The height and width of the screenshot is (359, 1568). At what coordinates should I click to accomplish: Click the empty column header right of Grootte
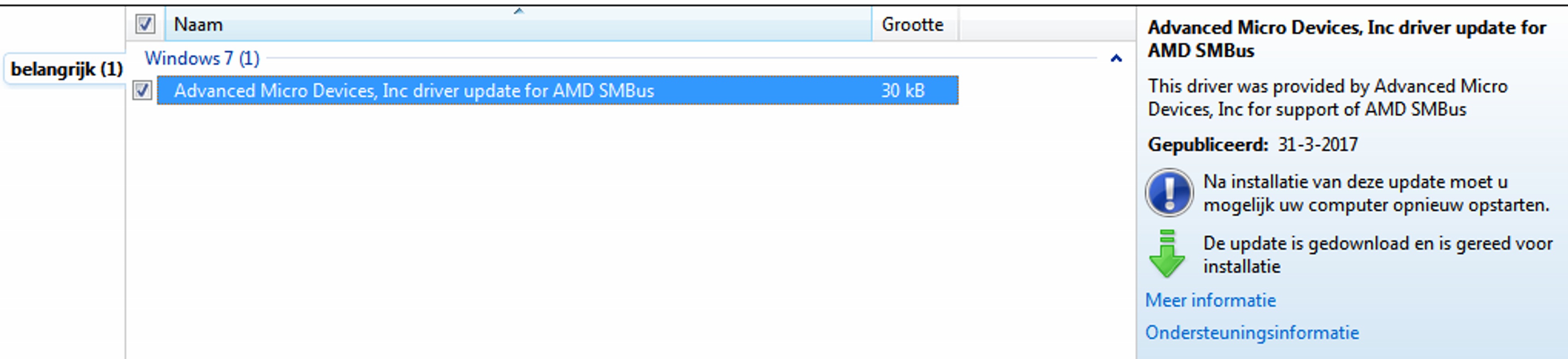(1047, 24)
